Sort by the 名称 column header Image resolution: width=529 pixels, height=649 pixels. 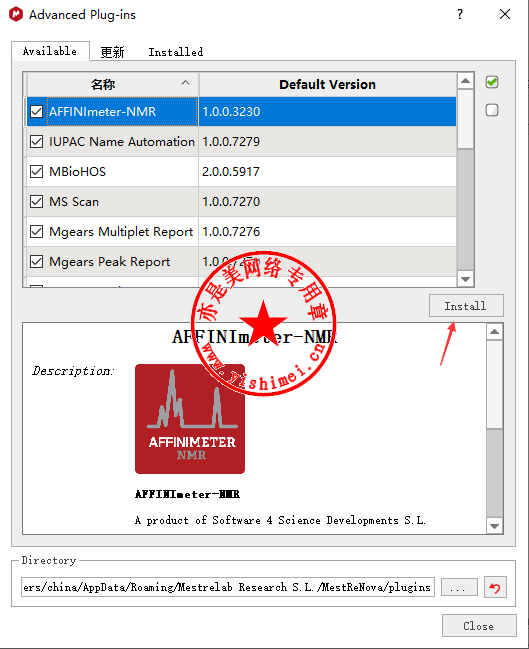tap(113, 84)
